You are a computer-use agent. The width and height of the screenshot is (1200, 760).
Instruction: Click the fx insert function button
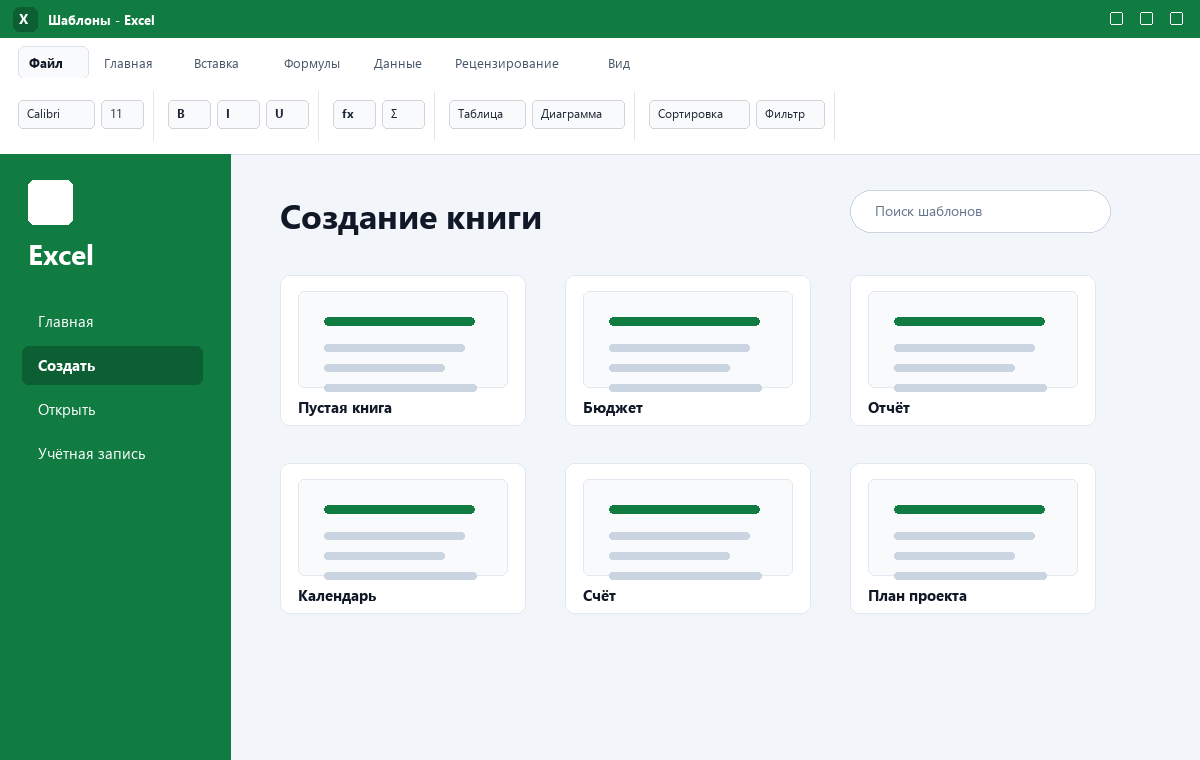pyautogui.click(x=354, y=114)
